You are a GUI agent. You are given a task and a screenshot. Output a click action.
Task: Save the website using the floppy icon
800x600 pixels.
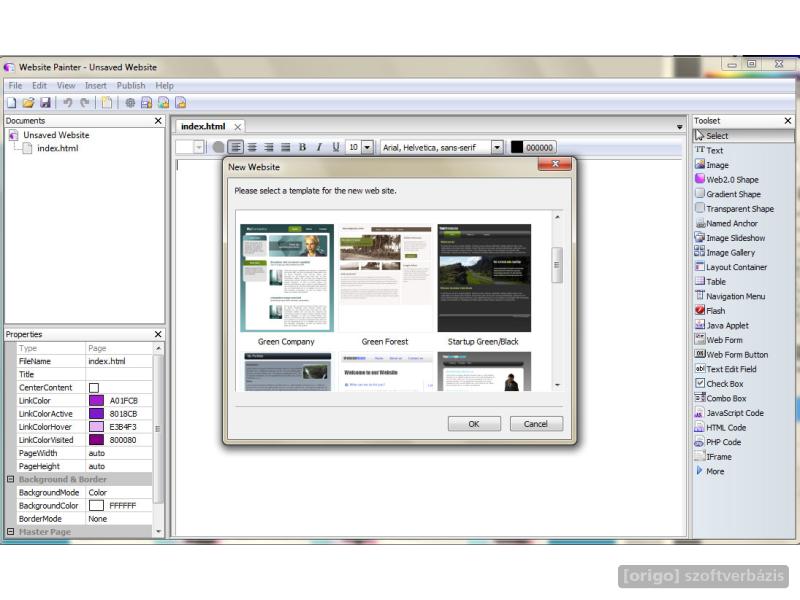pos(45,103)
